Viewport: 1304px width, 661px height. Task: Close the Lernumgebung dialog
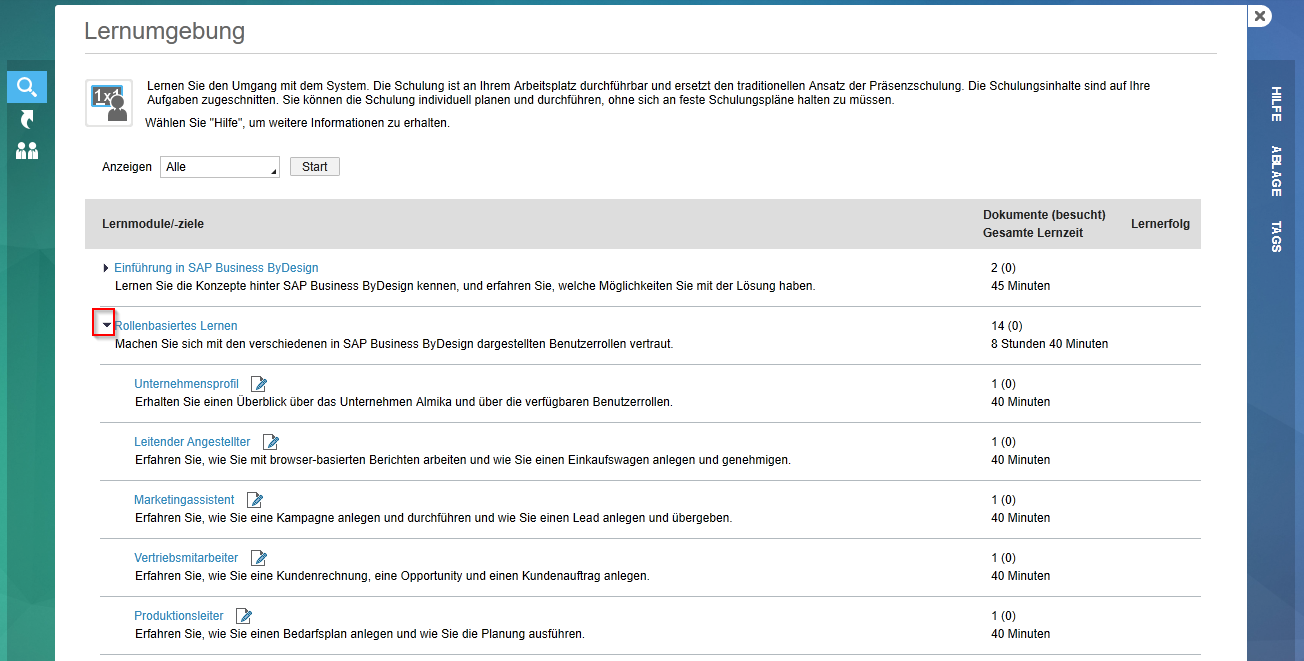(x=1260, y=16)
